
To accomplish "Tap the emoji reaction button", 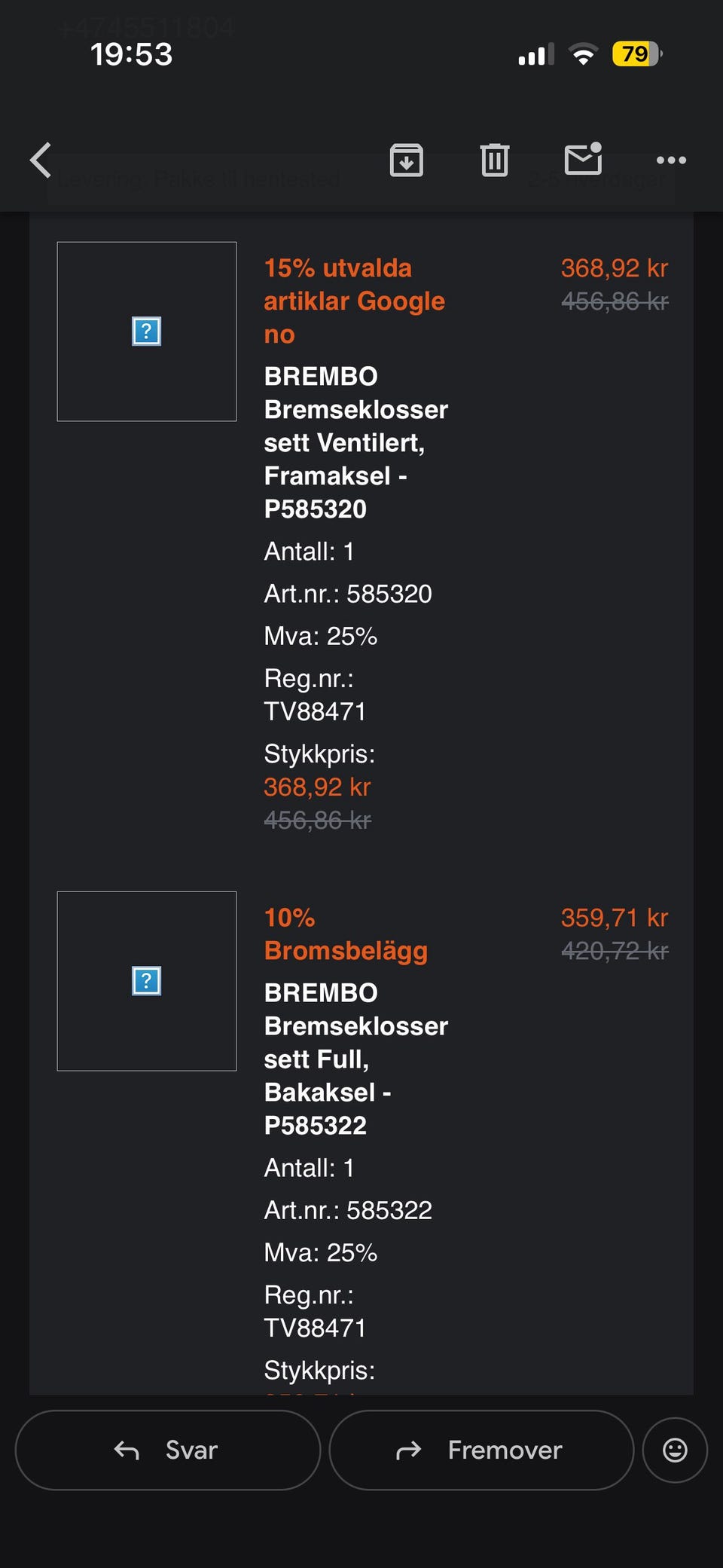I will point(675,1450).
